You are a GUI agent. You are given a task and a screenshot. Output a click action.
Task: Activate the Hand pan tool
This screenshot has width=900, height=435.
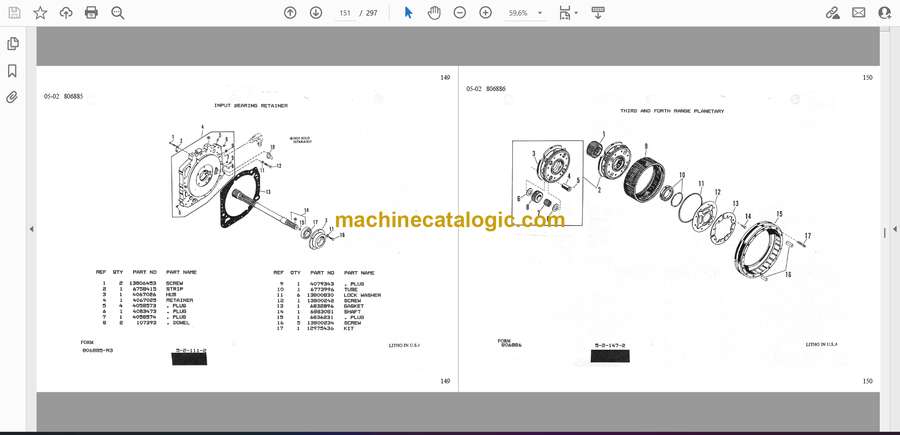(434, 13)
